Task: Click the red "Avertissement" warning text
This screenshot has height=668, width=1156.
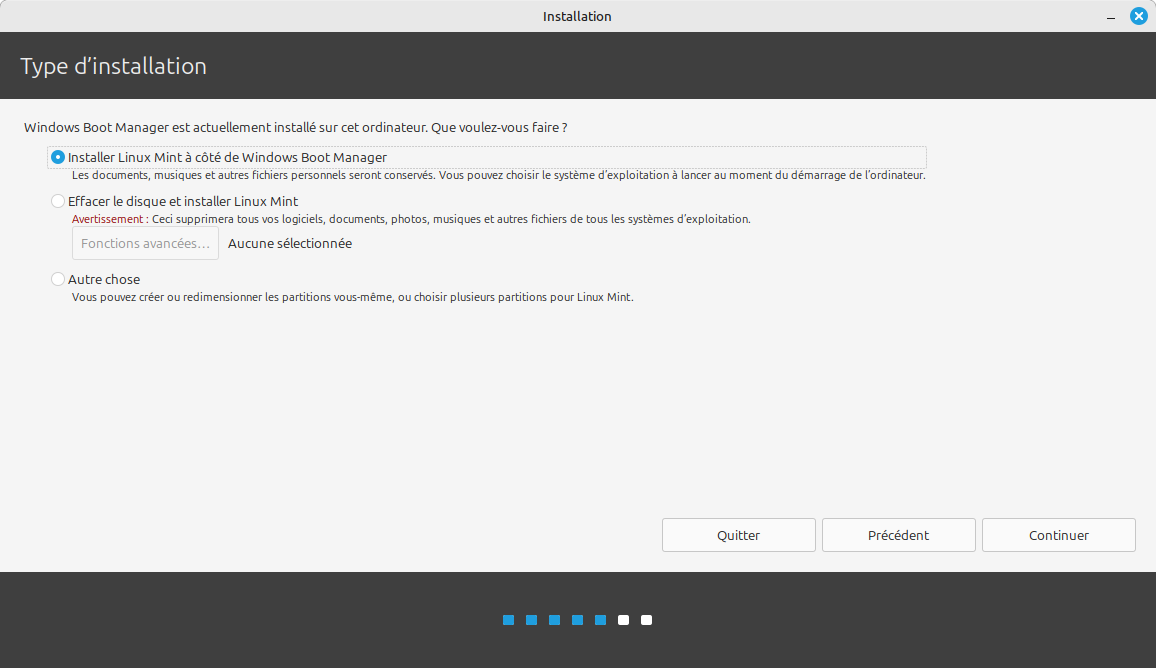Action: [107, 219]
